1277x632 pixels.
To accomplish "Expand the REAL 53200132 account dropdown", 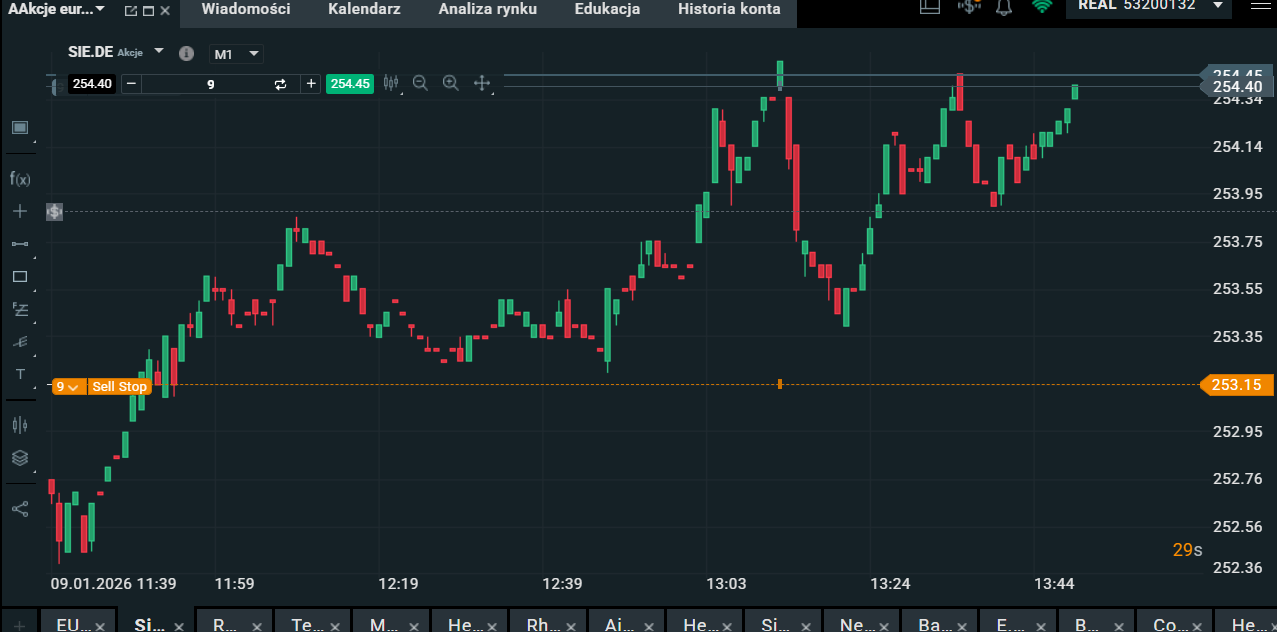I will [x=1217, y=5].
